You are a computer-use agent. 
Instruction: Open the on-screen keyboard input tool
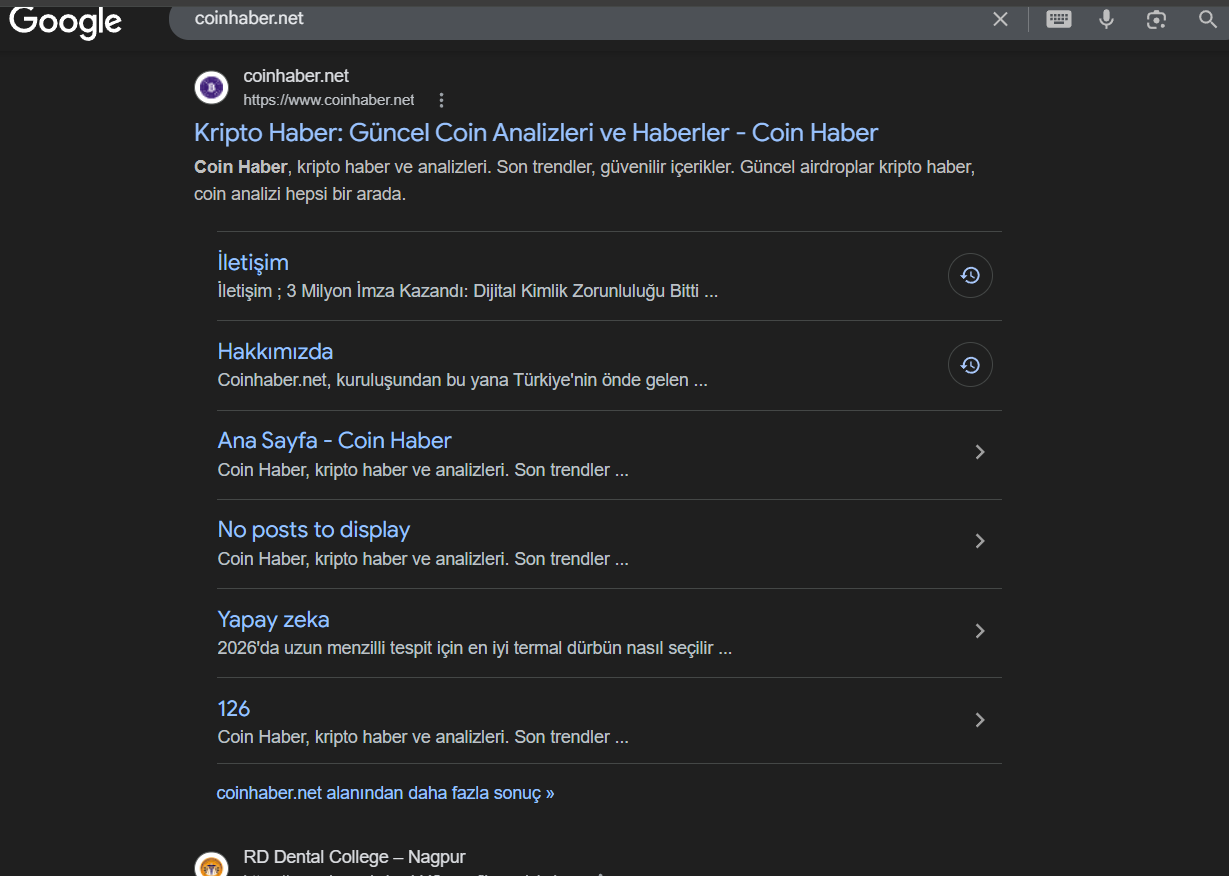pyautogui.click(x=1059, y=19)
